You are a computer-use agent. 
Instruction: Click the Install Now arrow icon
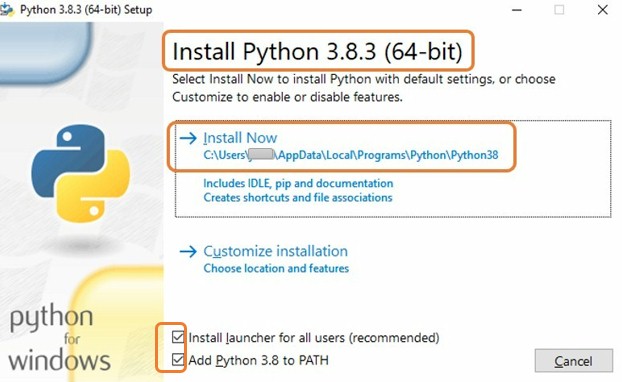click(x=188, y=138)
